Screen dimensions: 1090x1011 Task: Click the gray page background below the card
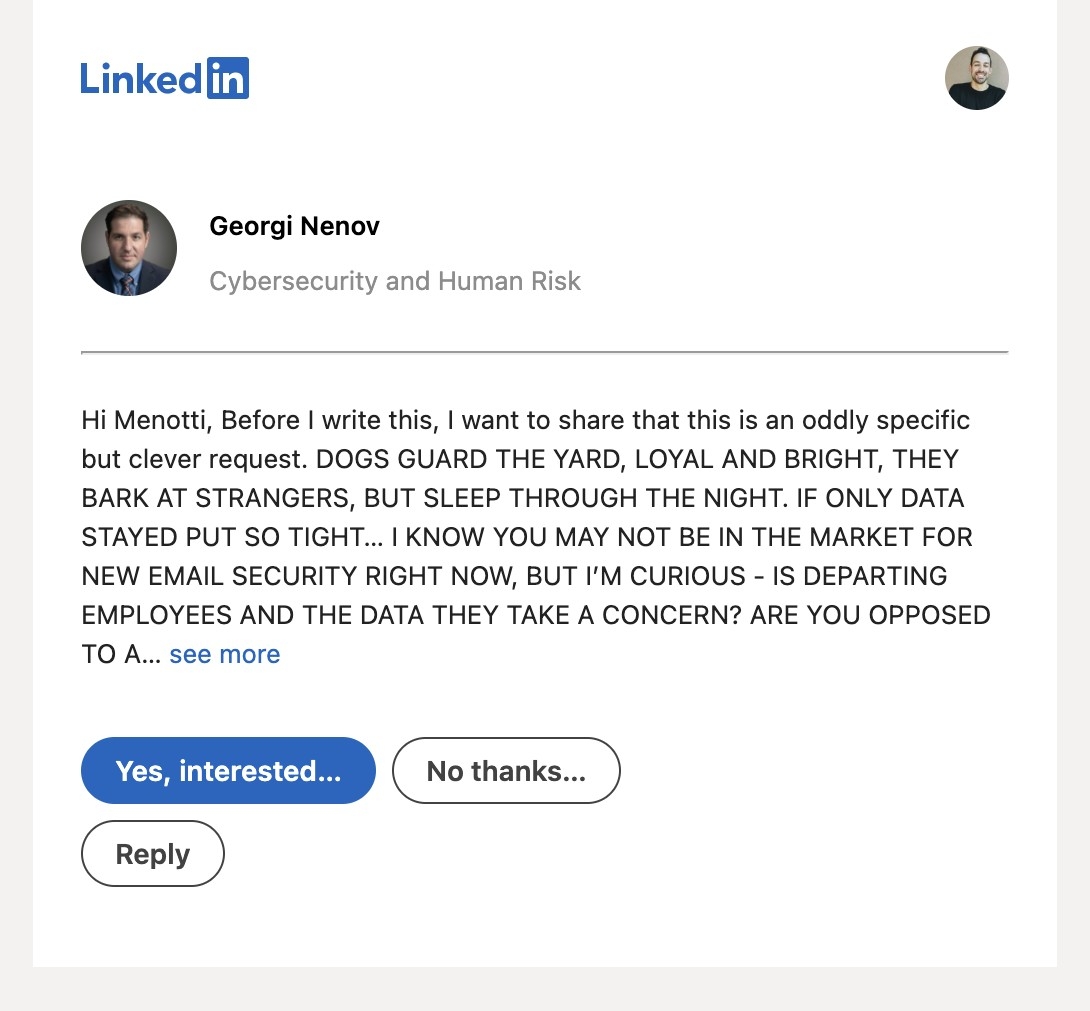pyautogui.click(x=544, y=990)
